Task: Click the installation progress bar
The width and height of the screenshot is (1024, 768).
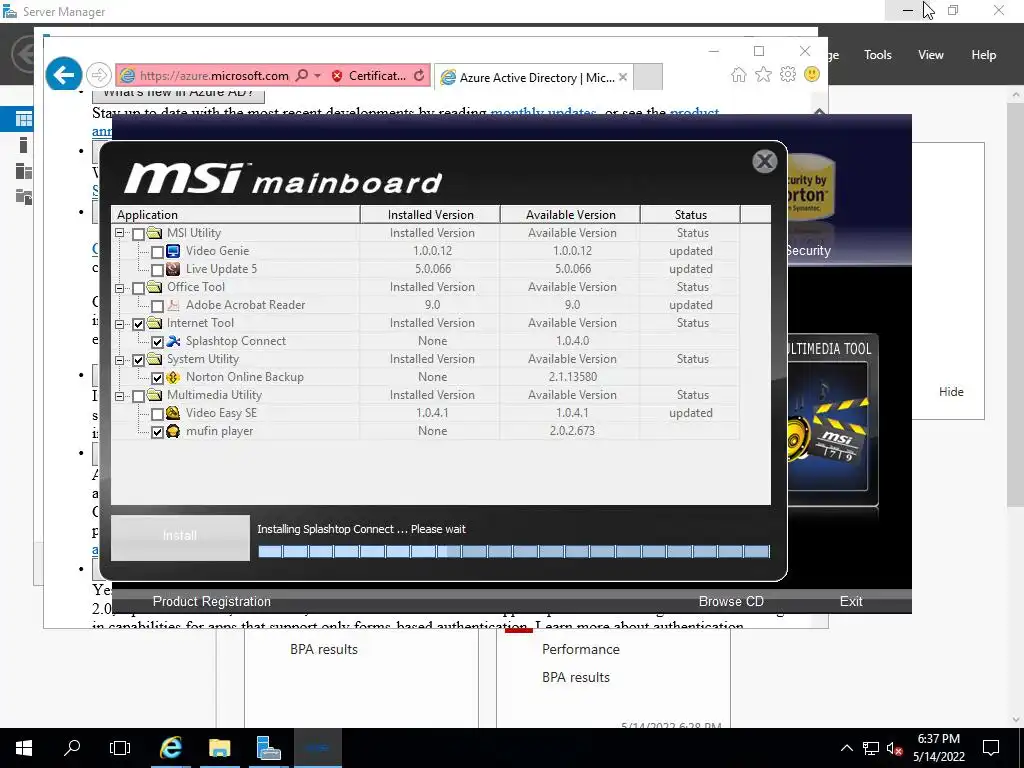Action: click(x=514, y=552)
